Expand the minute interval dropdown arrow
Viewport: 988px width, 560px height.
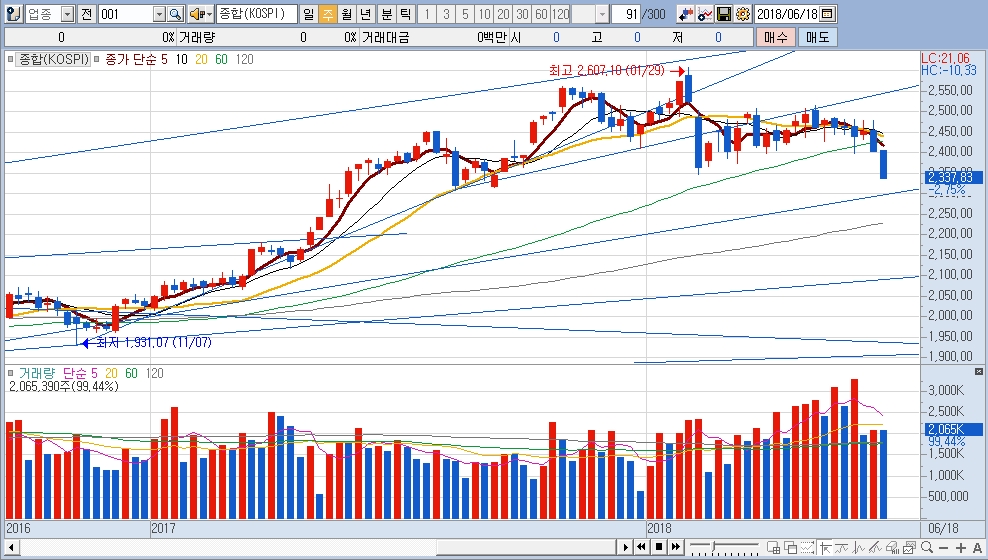point(601,14)
